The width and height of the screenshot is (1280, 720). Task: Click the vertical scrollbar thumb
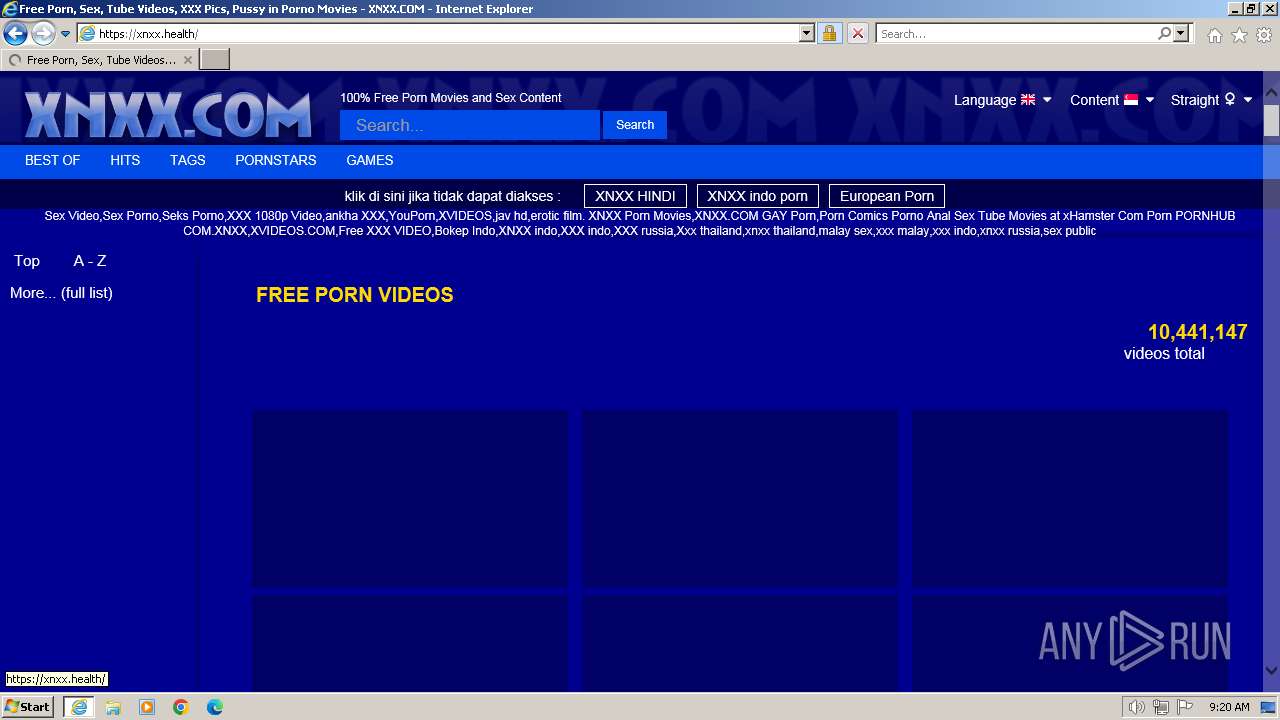click(x=1271, y=123)
